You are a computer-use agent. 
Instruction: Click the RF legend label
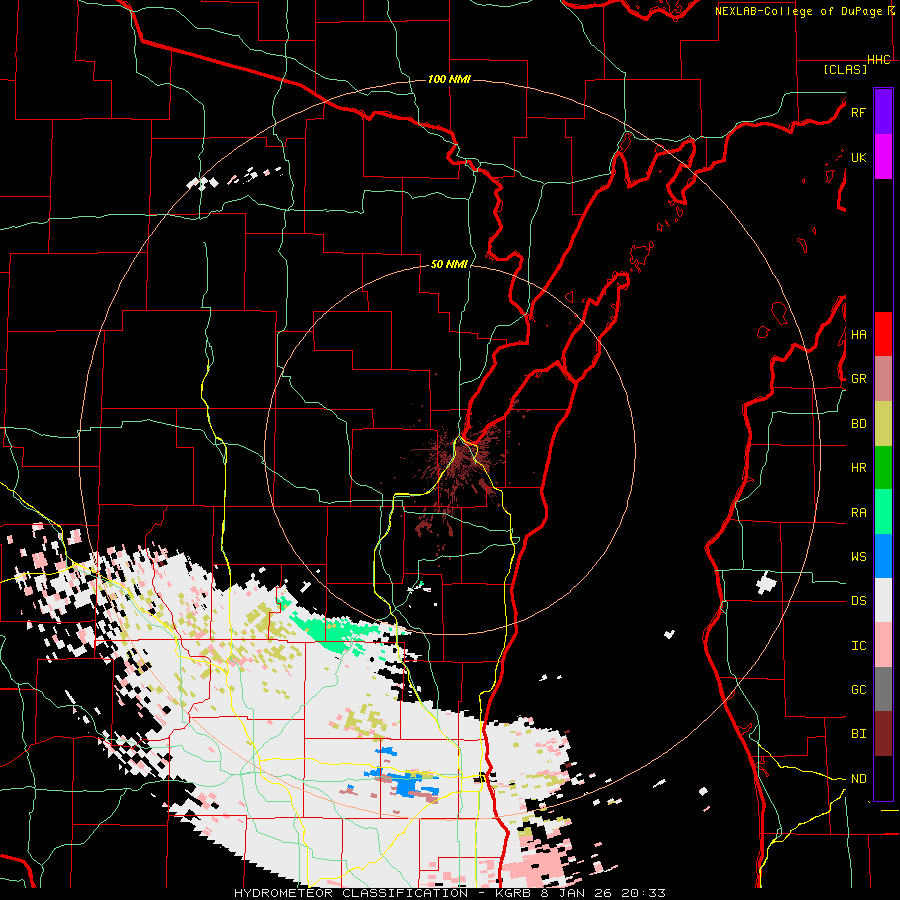point(858,112)
